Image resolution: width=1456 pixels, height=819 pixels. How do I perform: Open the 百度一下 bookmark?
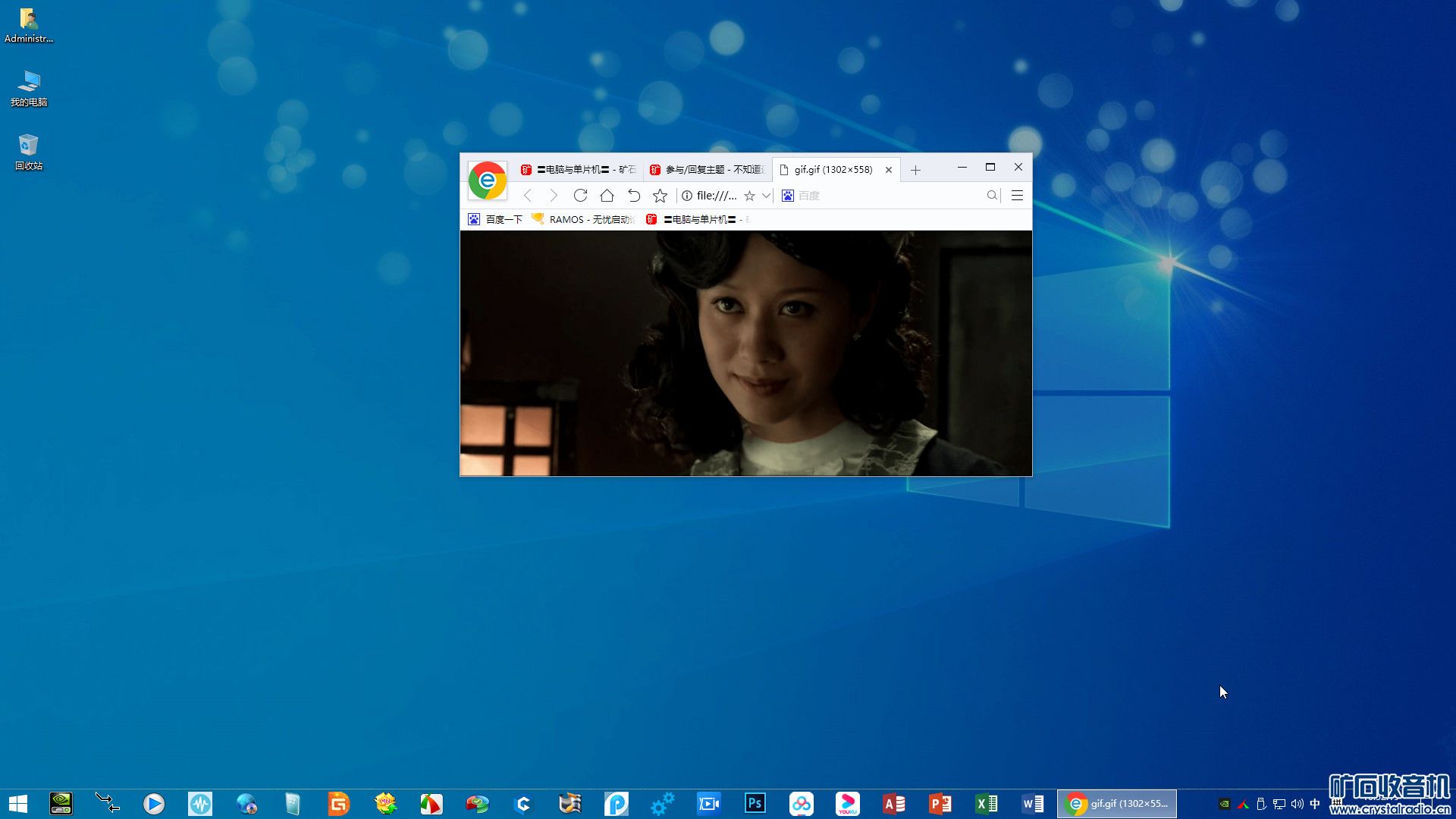495,219
